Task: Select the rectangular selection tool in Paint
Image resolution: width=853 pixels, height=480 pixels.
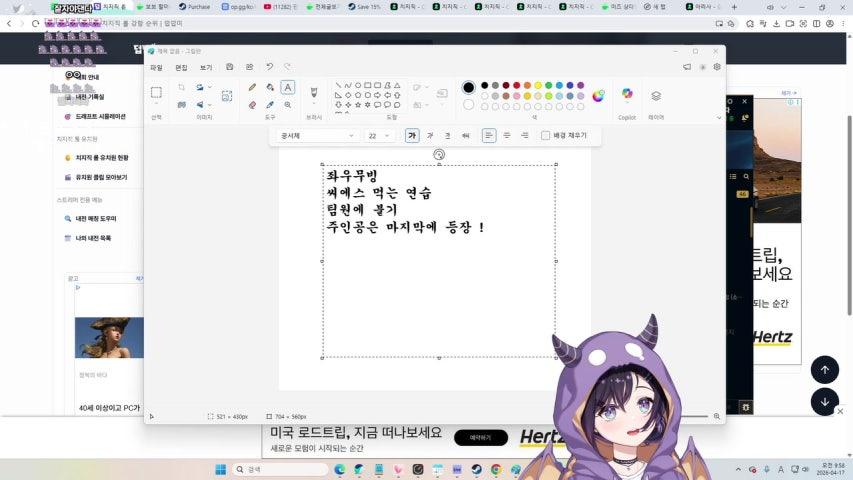Action: (x=156, y=93)
